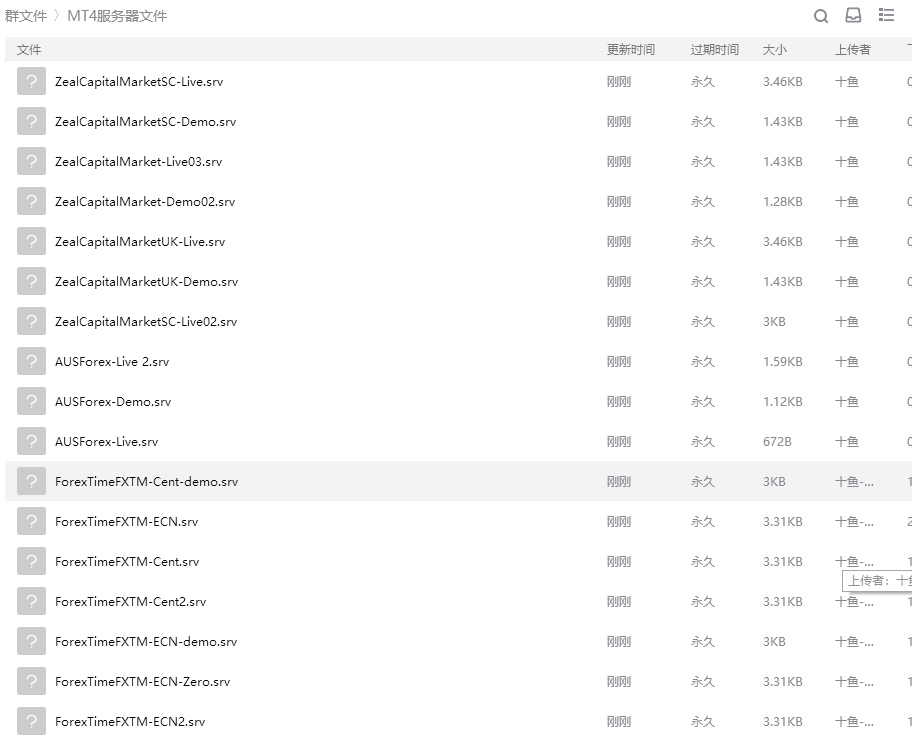The width and height of the screenshot is (912, 741).
Task: Click file icon of ZealCapitalMarketUK-Demo.srv
Action: [31, 282]
